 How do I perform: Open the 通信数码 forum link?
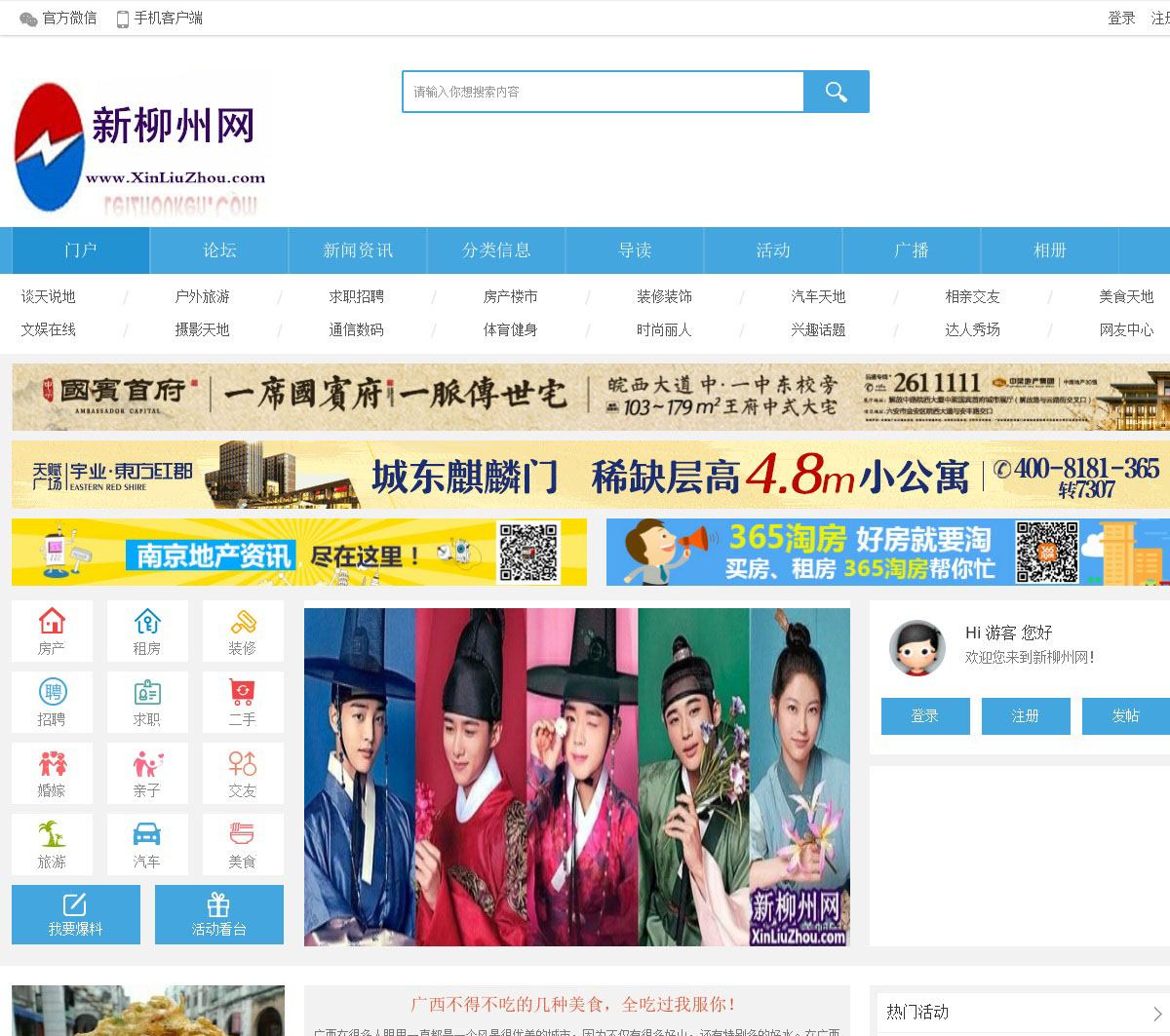[x=357, y=329]
